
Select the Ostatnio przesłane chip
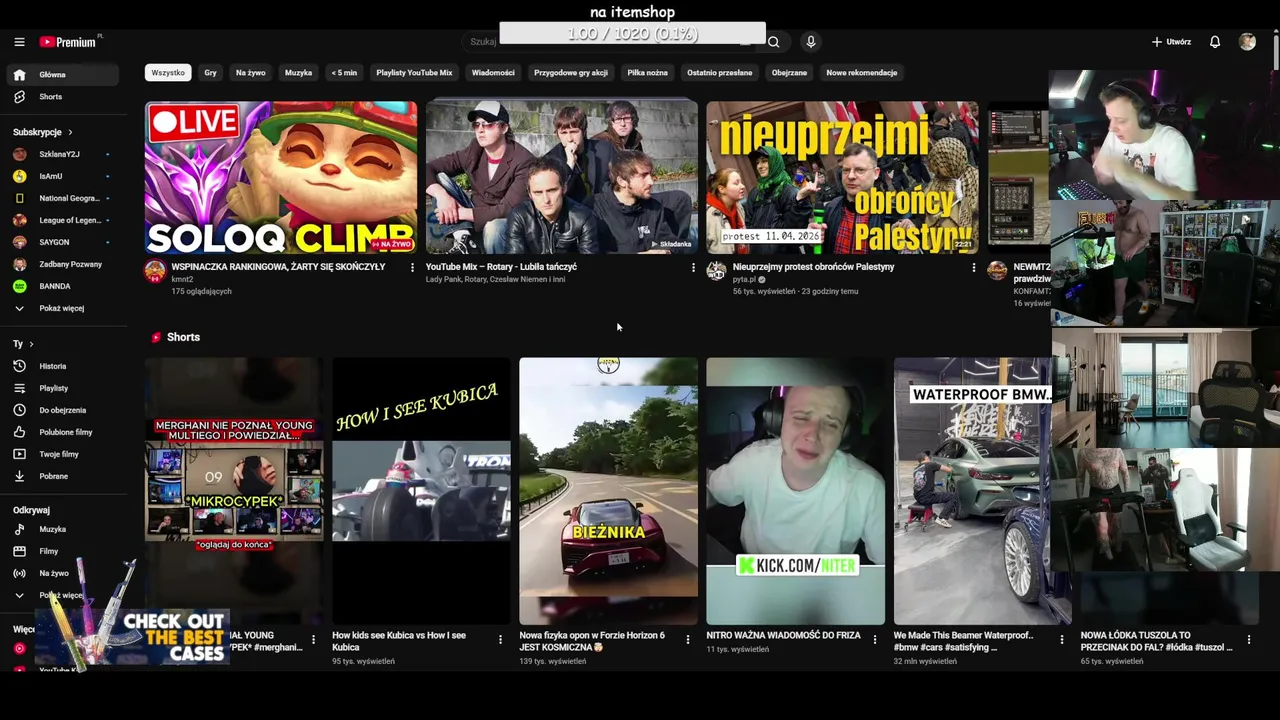coord(720,73)
